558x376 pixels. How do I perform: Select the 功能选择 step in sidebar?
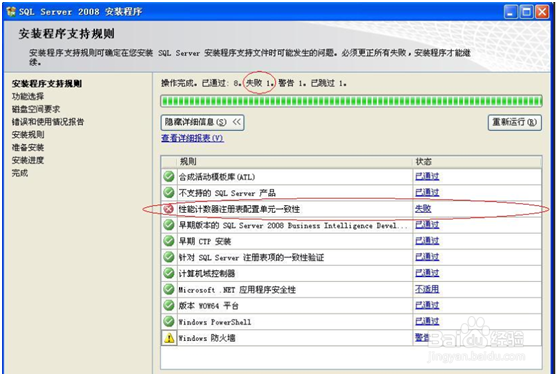click(x=28, y=96)
